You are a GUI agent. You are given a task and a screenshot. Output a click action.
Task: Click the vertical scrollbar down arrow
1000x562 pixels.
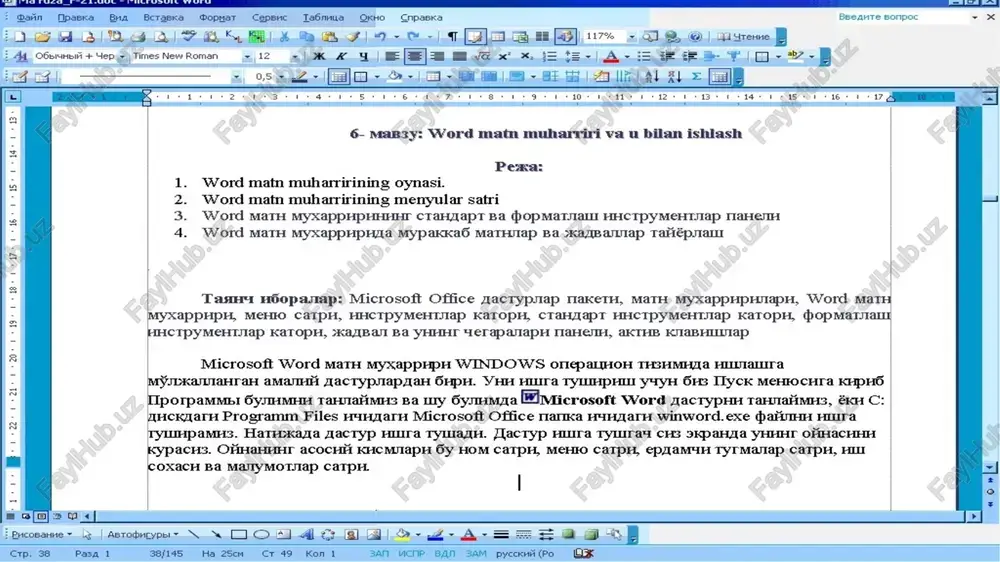click(x=990, y=468)
